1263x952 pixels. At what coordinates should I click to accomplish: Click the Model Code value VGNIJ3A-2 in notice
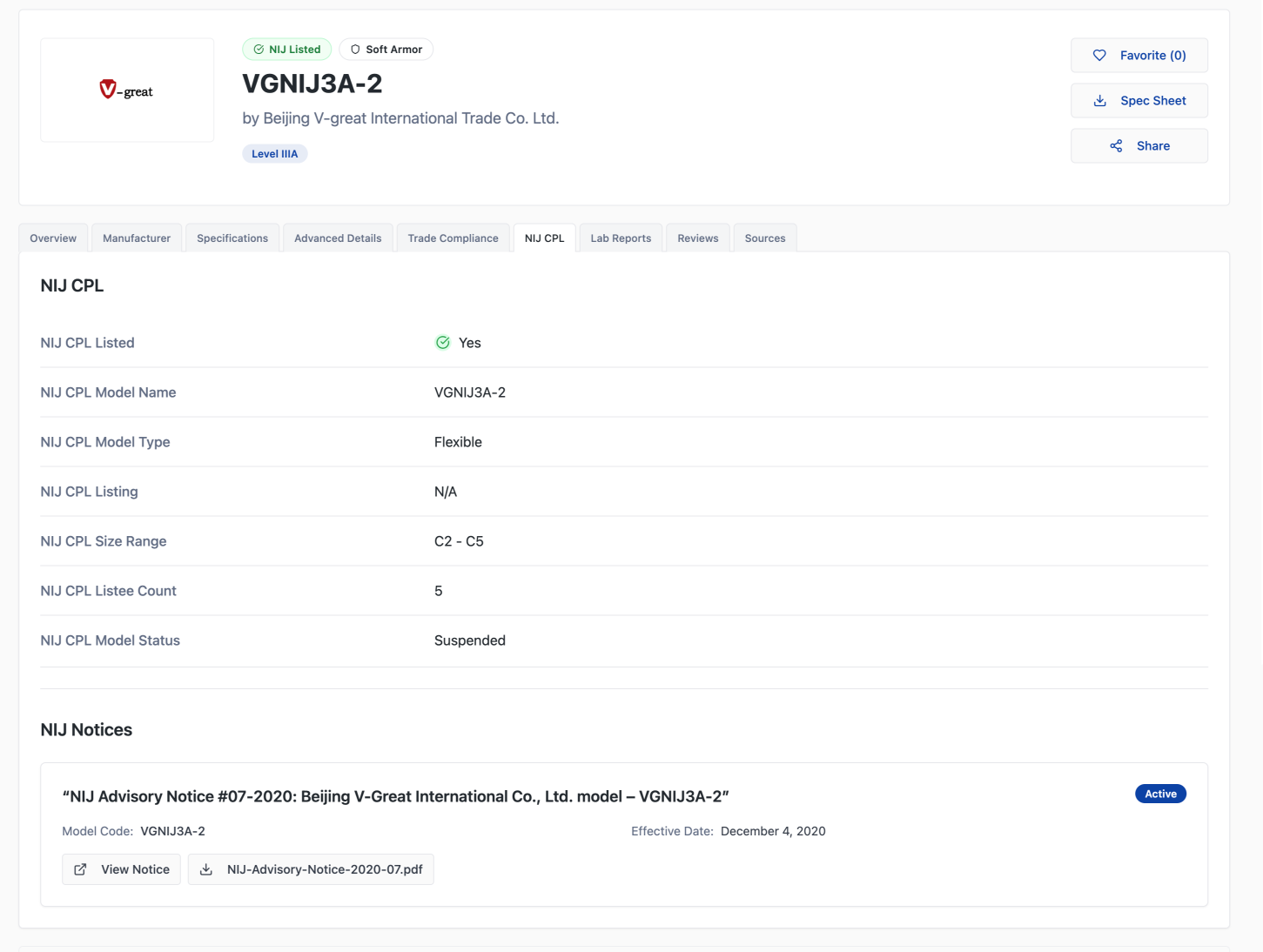(172, 831)
